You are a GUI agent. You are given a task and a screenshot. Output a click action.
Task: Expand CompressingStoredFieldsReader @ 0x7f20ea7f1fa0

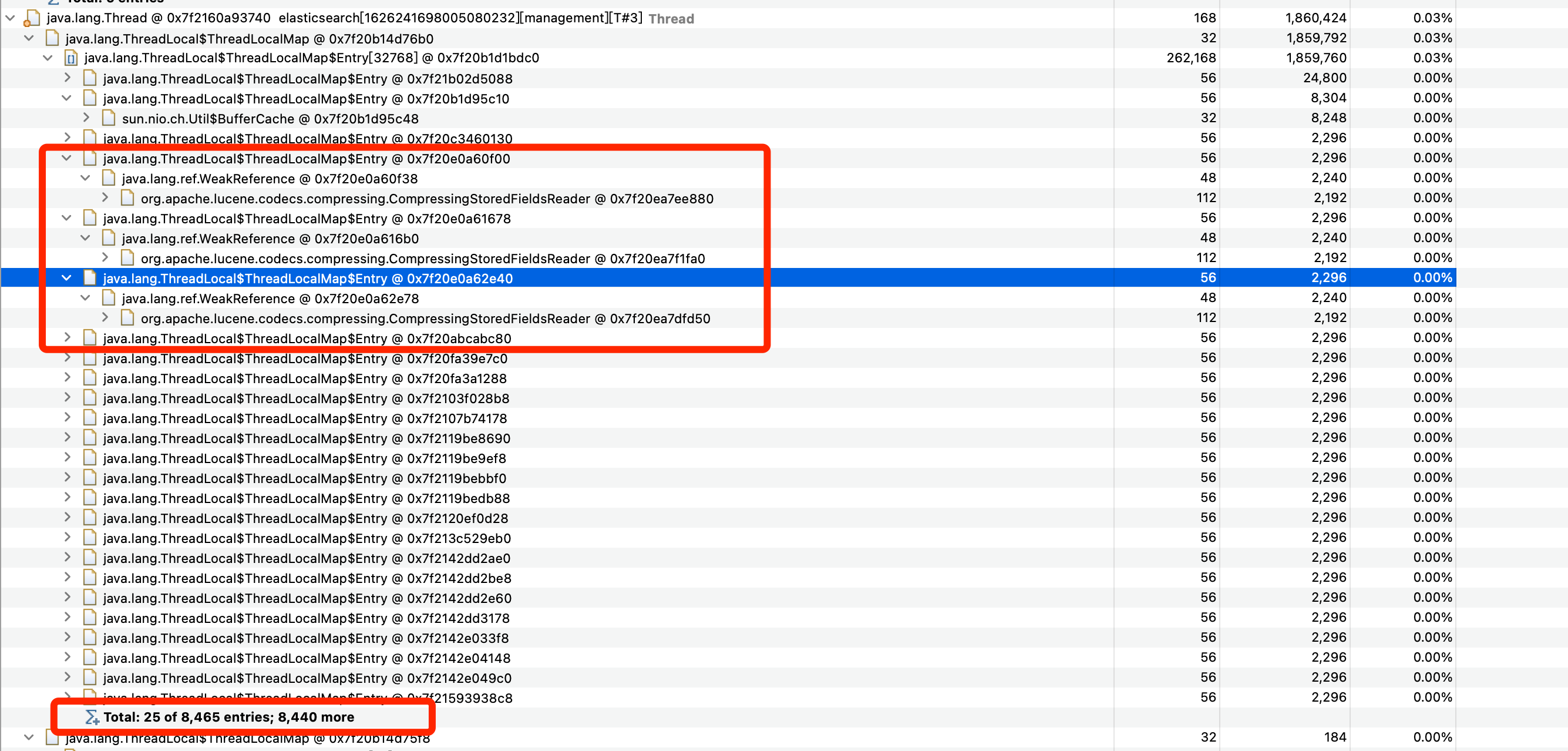105,257
